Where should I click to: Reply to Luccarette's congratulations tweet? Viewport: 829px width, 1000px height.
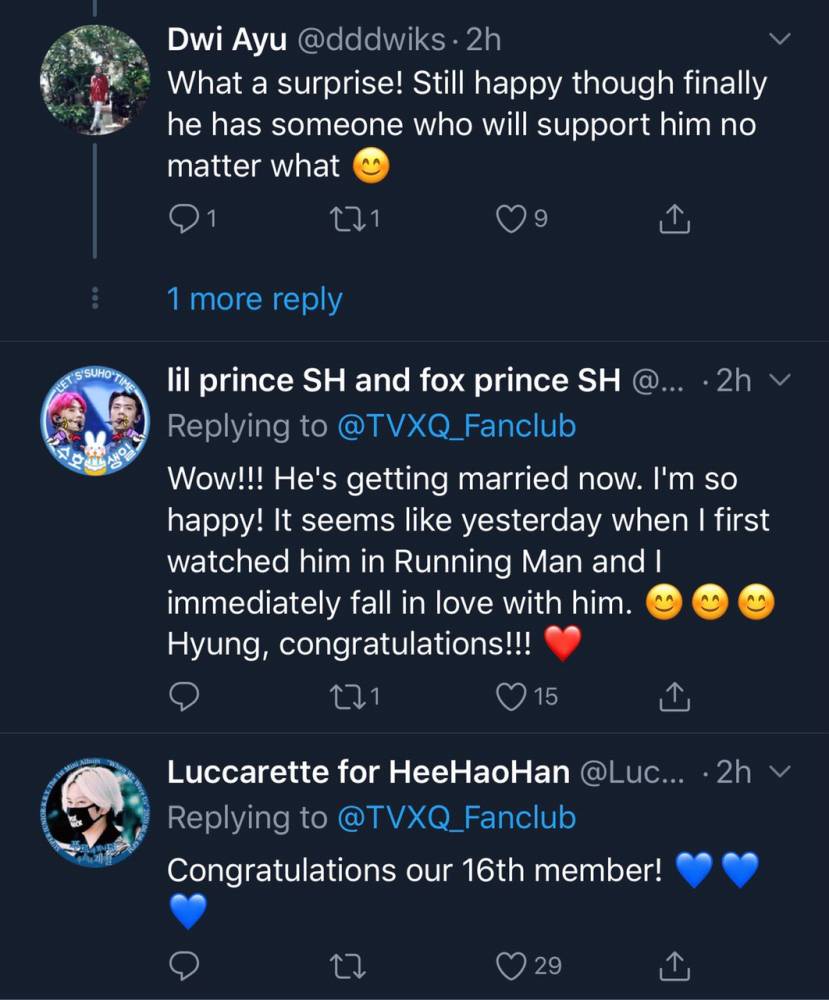[x=183, y=965]
